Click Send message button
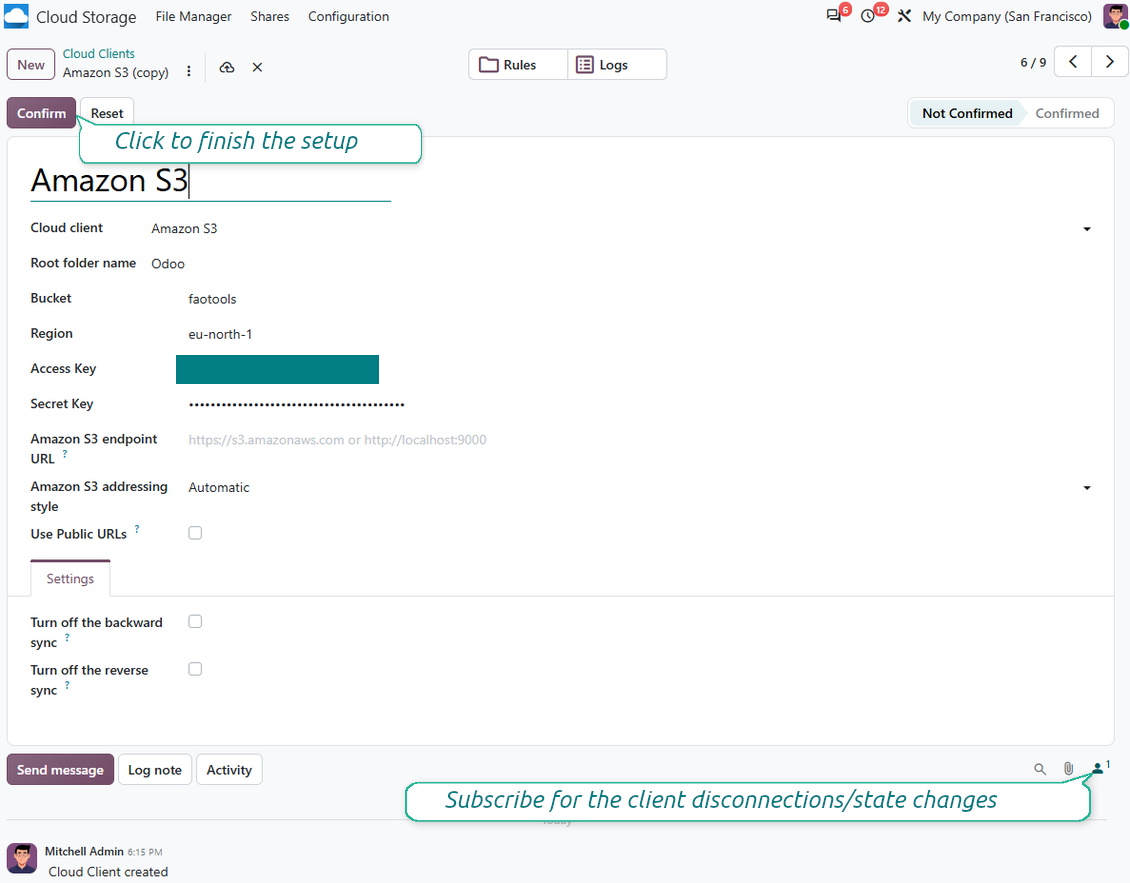Viewport: 1130px width, 883px height. click(x=61, y=770)
